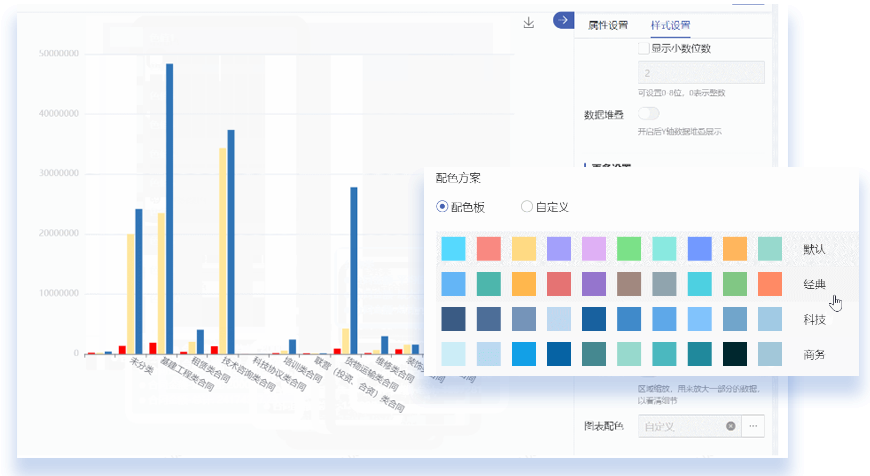
Task: Collapse panel with the blue arrow button
Action: 563,21
